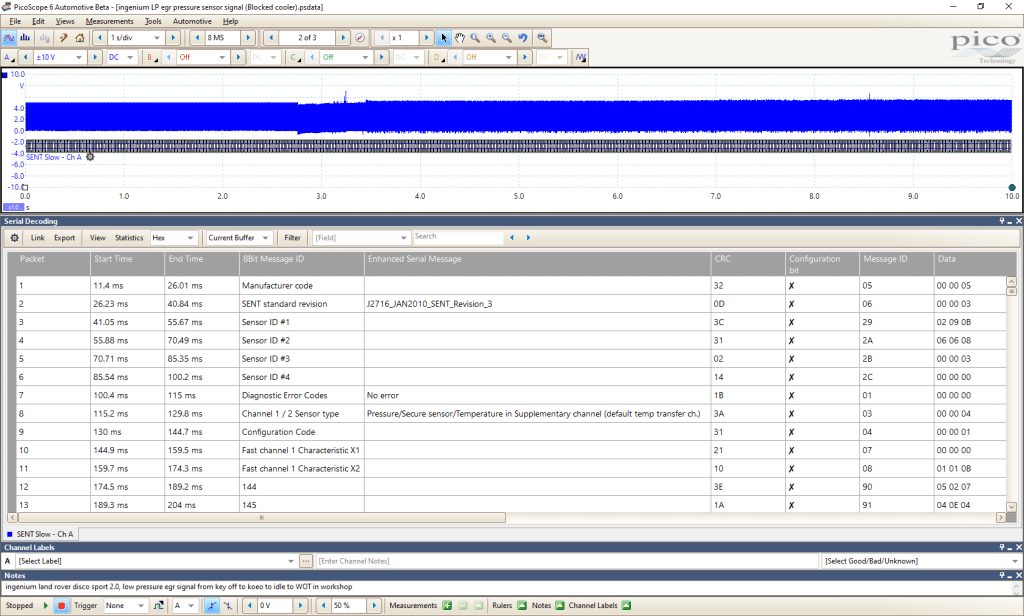The image size is (1024, 616).
Task: Go to the next waveform buffer arrow
Action: click(x=344, y=38)
